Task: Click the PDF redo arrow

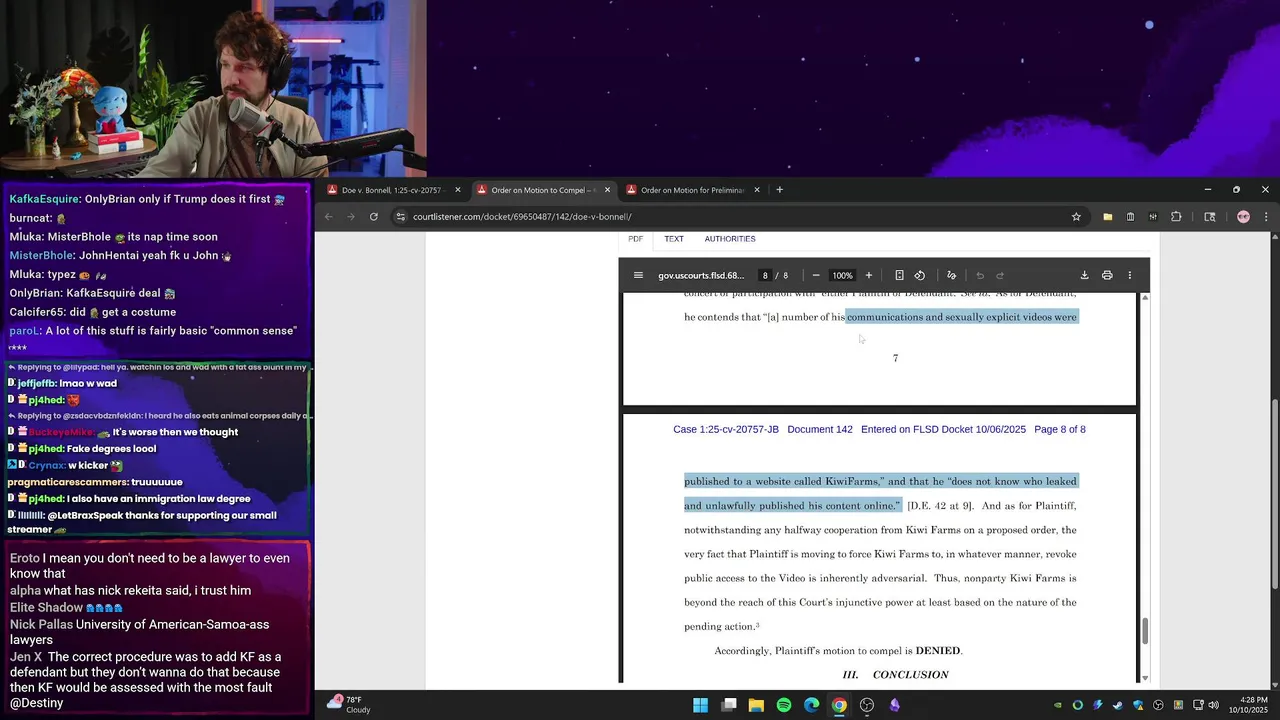Action: [x=1000, y=276]
